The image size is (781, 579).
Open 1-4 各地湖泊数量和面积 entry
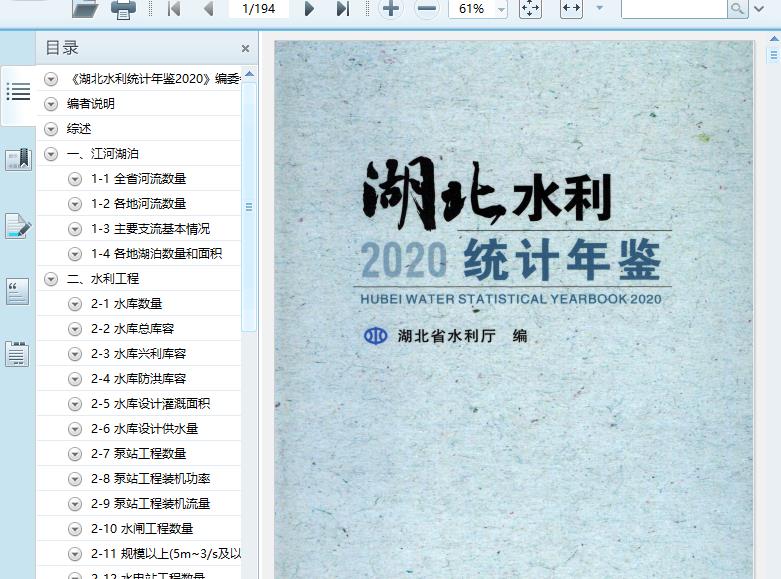tap(156, 254)
